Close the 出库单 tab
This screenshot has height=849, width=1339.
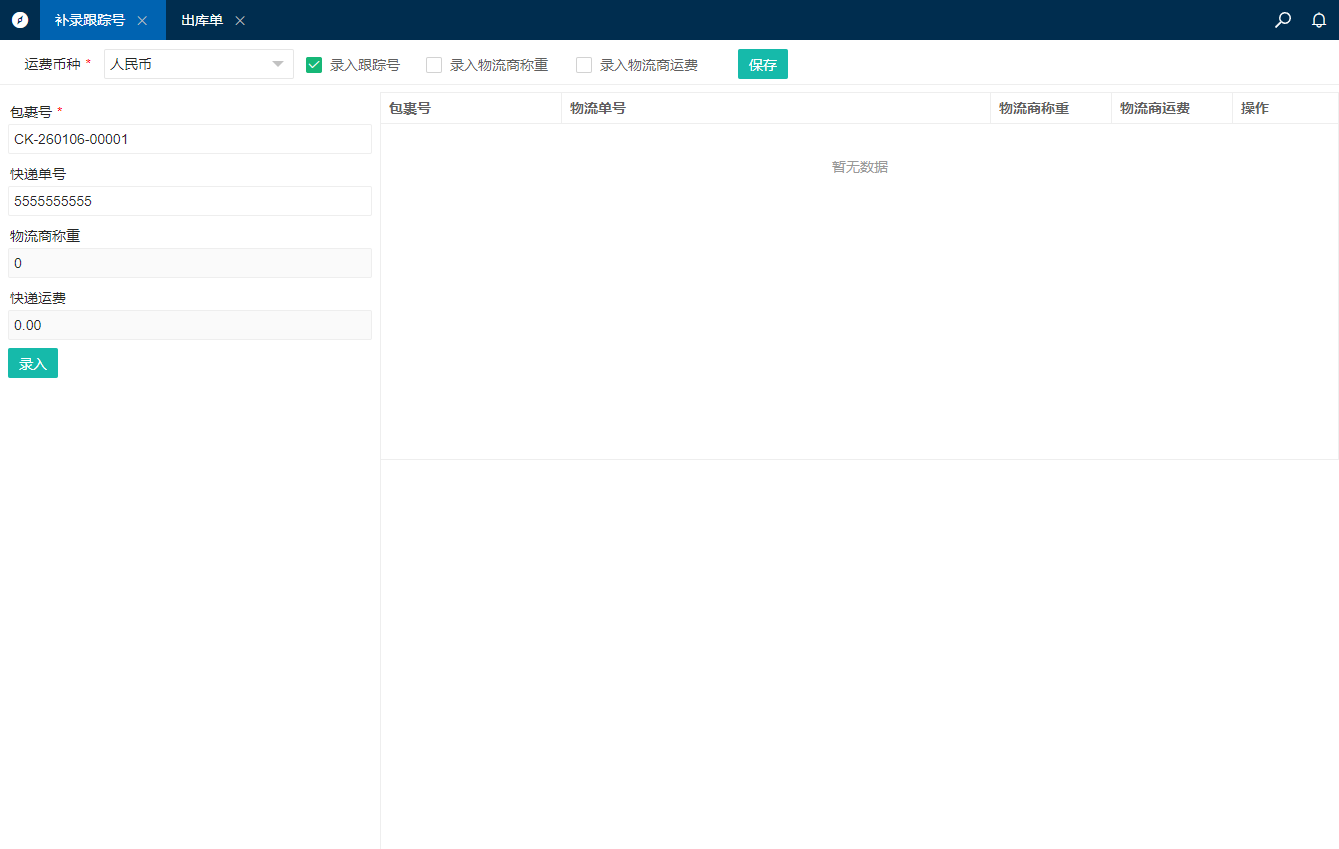[x=240, y=21]
